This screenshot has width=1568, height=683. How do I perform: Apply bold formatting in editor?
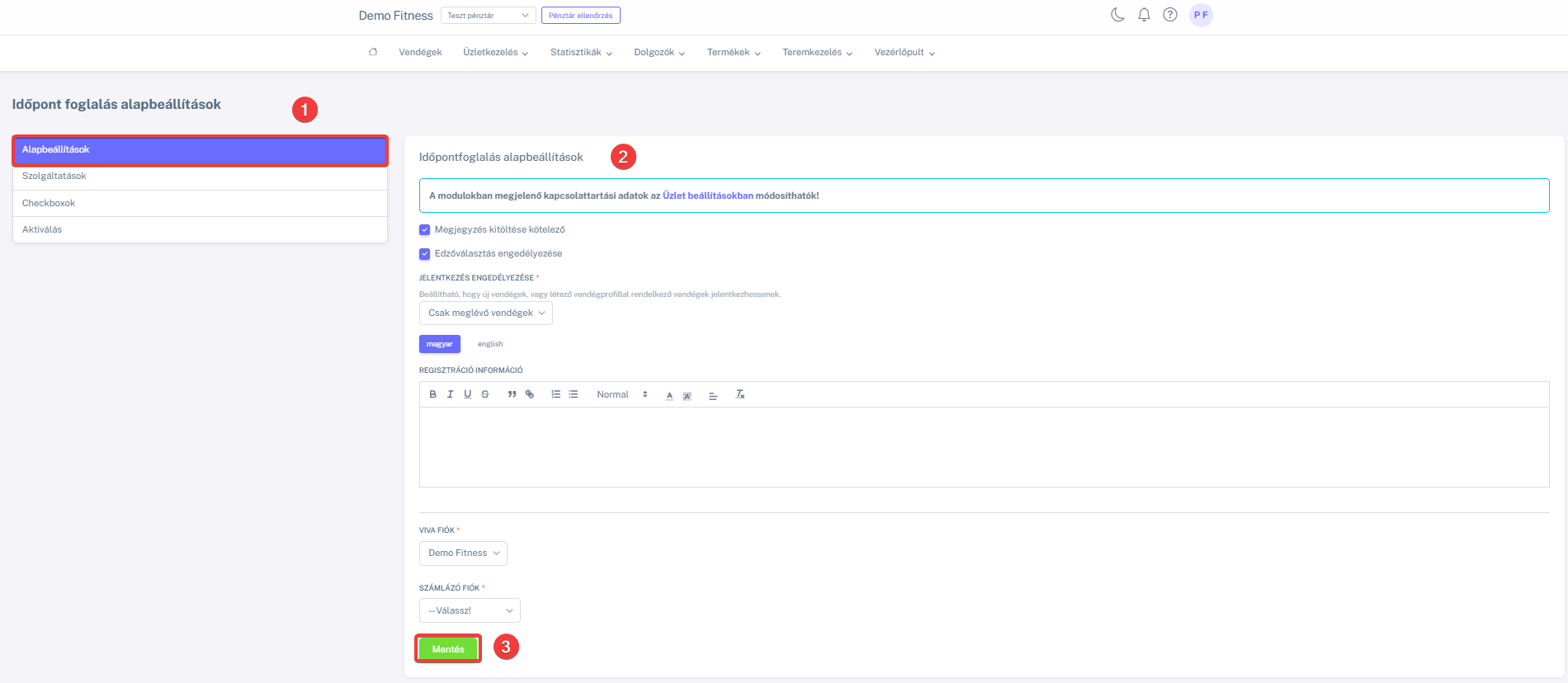pyautogui.click(x=432, y=394)
